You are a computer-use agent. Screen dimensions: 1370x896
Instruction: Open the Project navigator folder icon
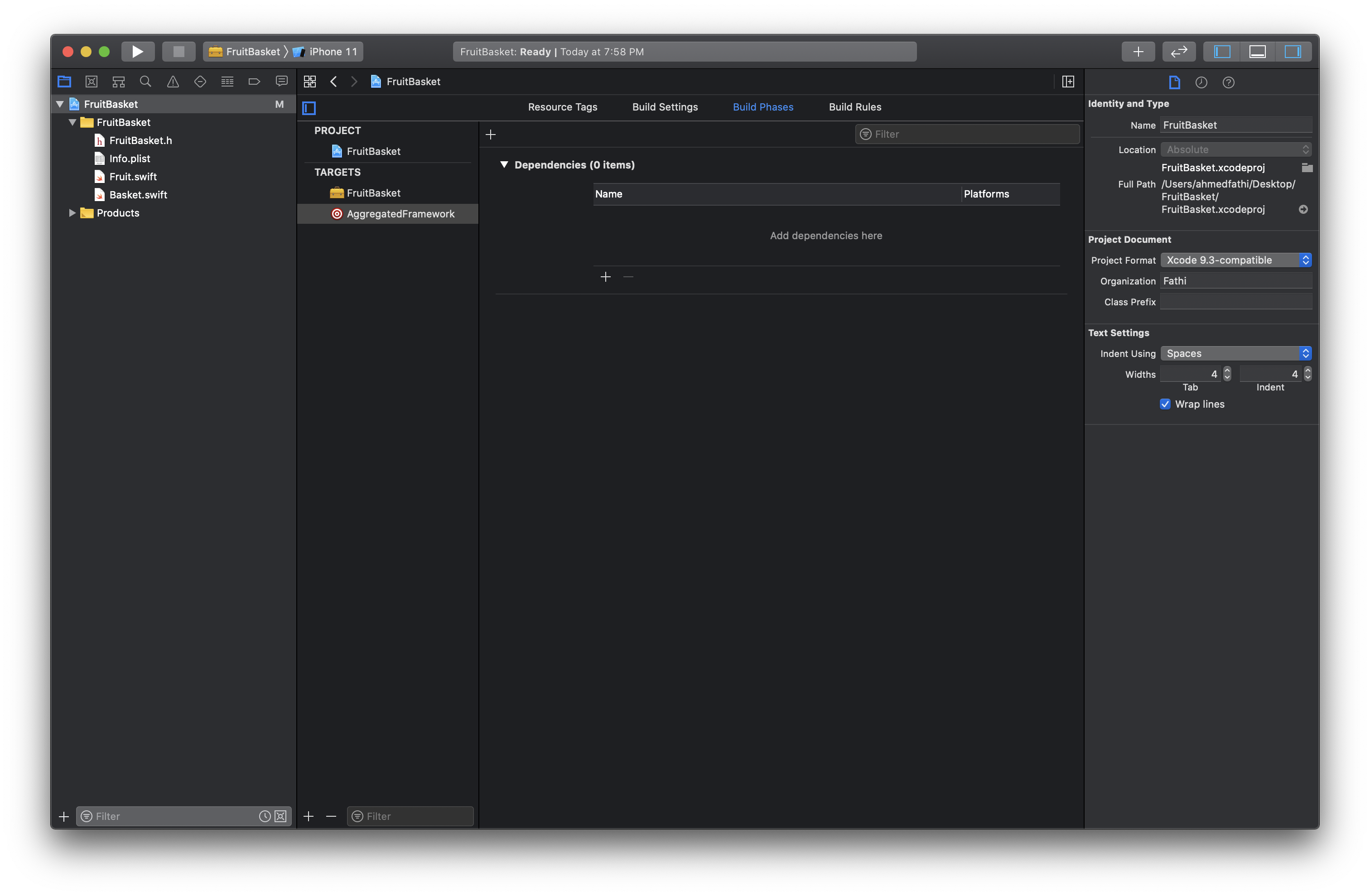[x=64, y=82]
